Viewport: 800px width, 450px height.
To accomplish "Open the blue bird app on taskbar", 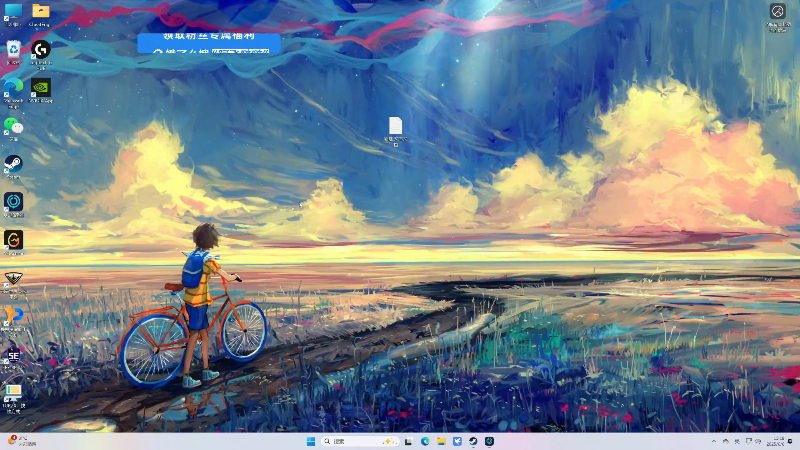I will [x=457, y=441].
